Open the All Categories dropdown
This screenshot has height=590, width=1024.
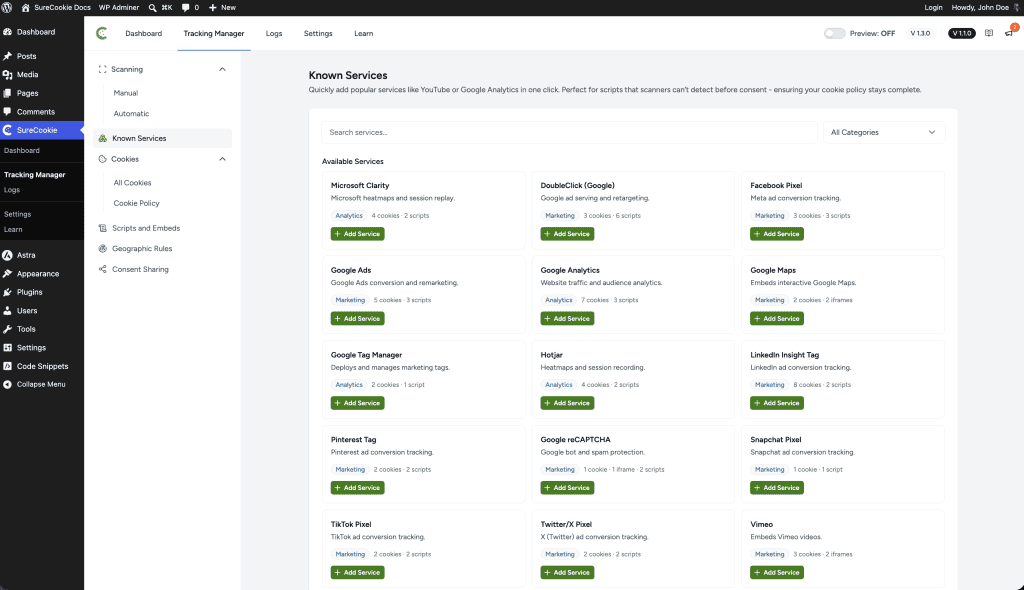coord(883,133)
